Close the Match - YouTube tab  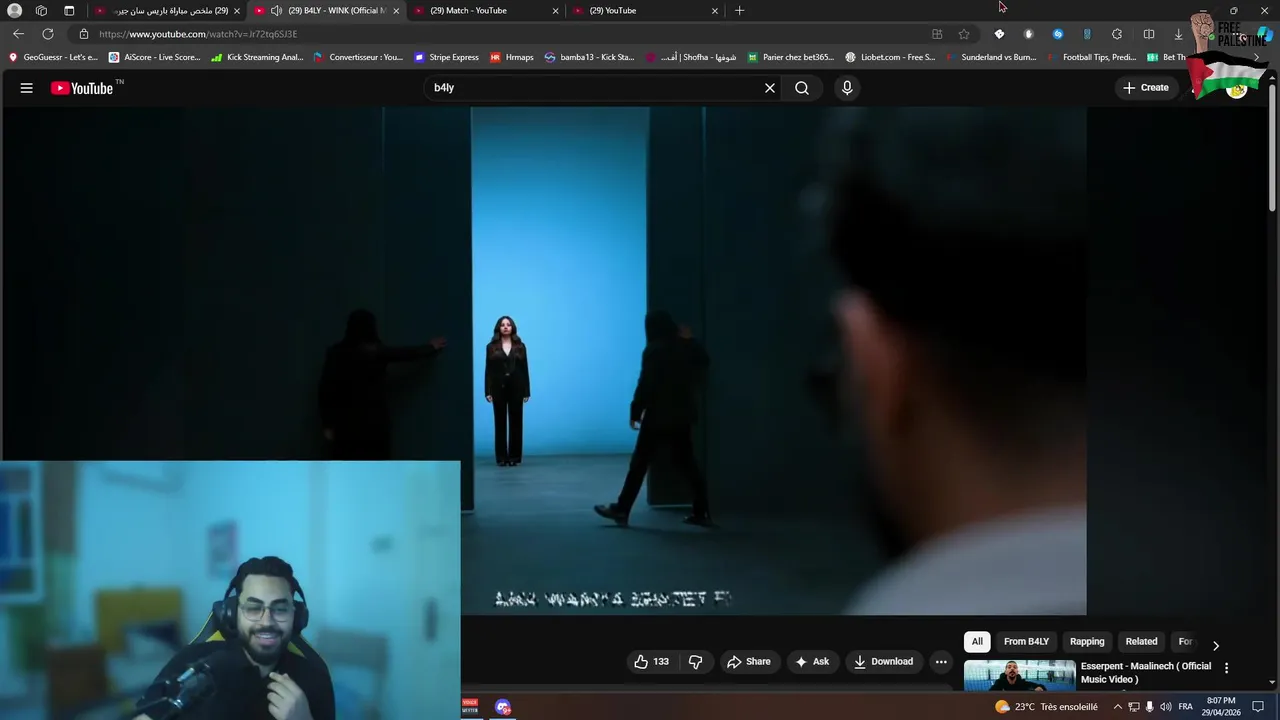[555, 11]
